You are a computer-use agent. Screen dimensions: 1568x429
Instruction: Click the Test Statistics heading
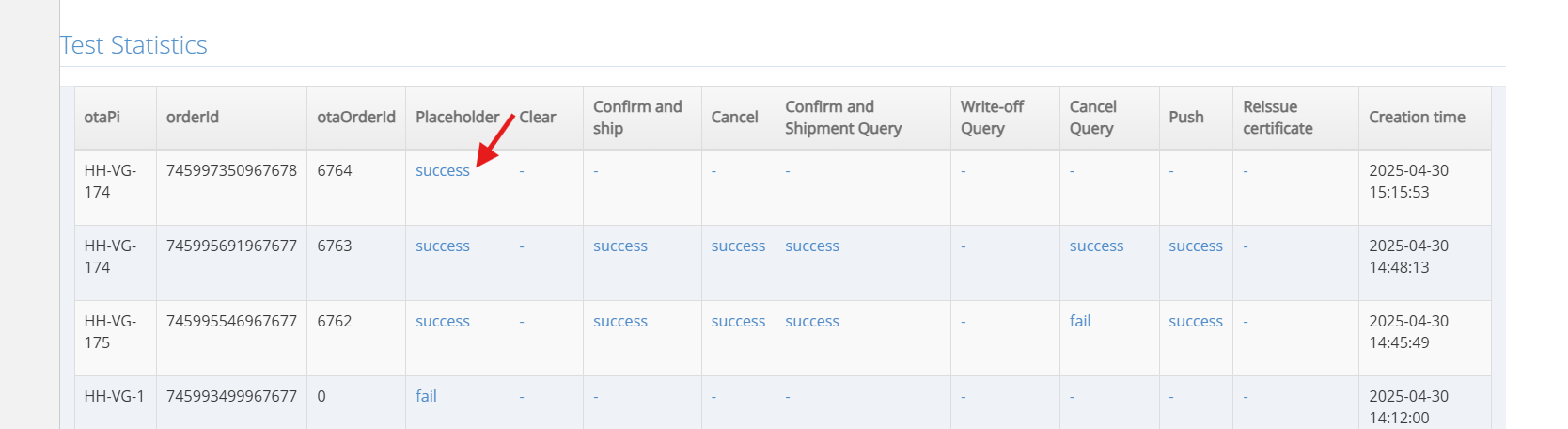point(133,45)
